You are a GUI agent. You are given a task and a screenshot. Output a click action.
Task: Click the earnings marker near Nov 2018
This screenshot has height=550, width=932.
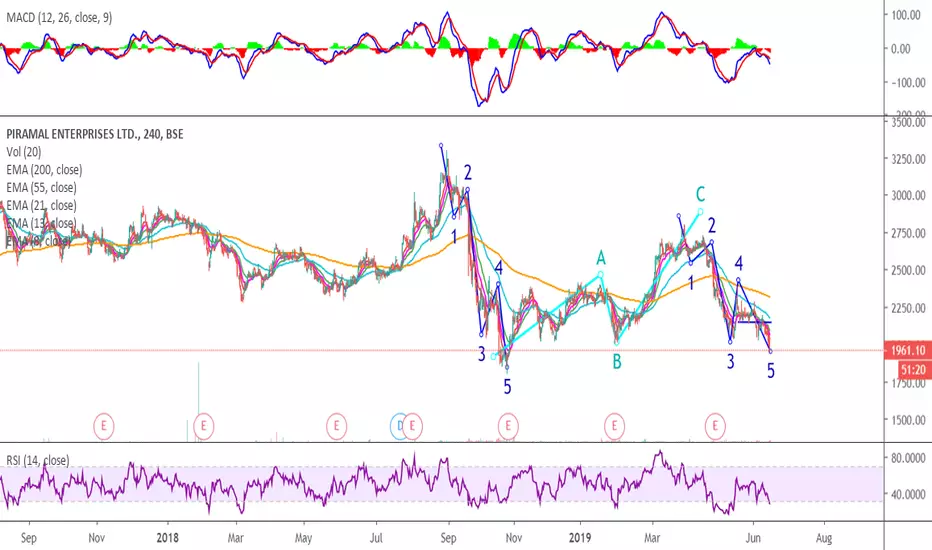(508, 426)
